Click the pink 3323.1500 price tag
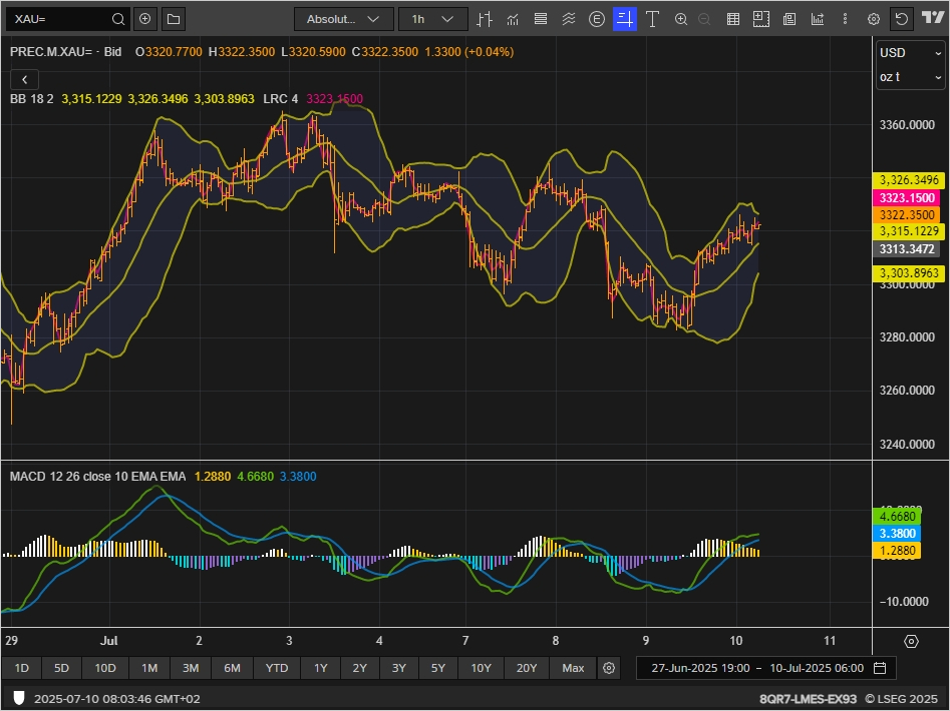Screen dimensions: 950x711 coord(907,197)
